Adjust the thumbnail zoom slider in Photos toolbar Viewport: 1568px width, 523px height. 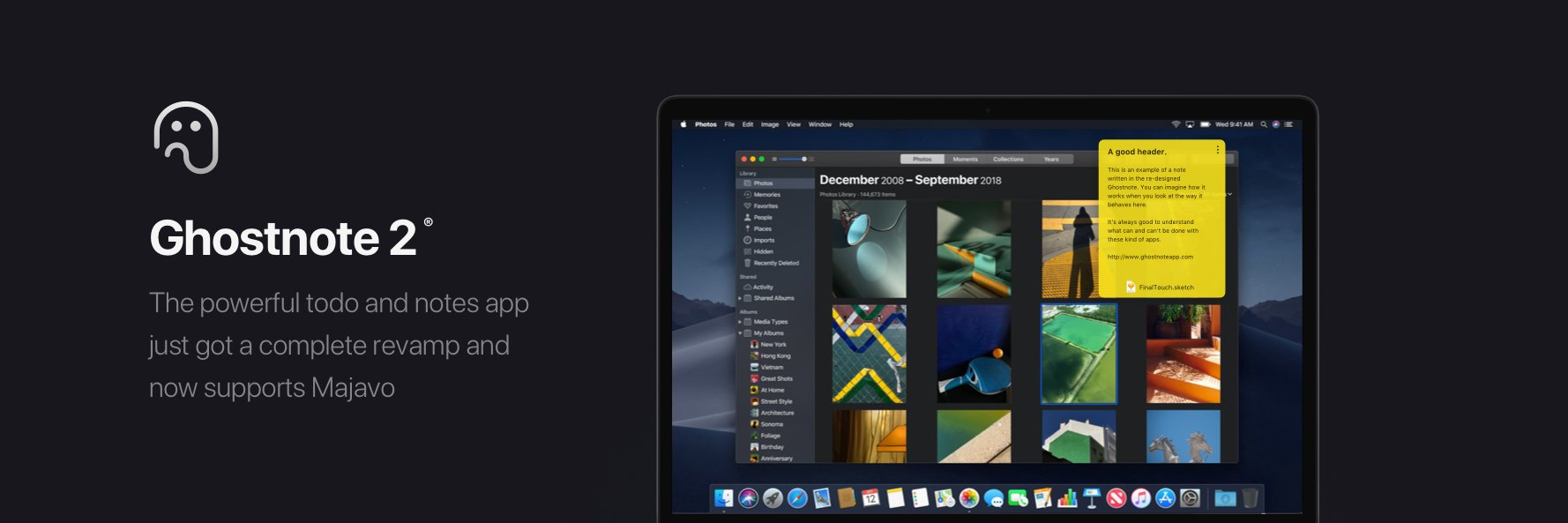pyautogui.click(x=793, y=159)
